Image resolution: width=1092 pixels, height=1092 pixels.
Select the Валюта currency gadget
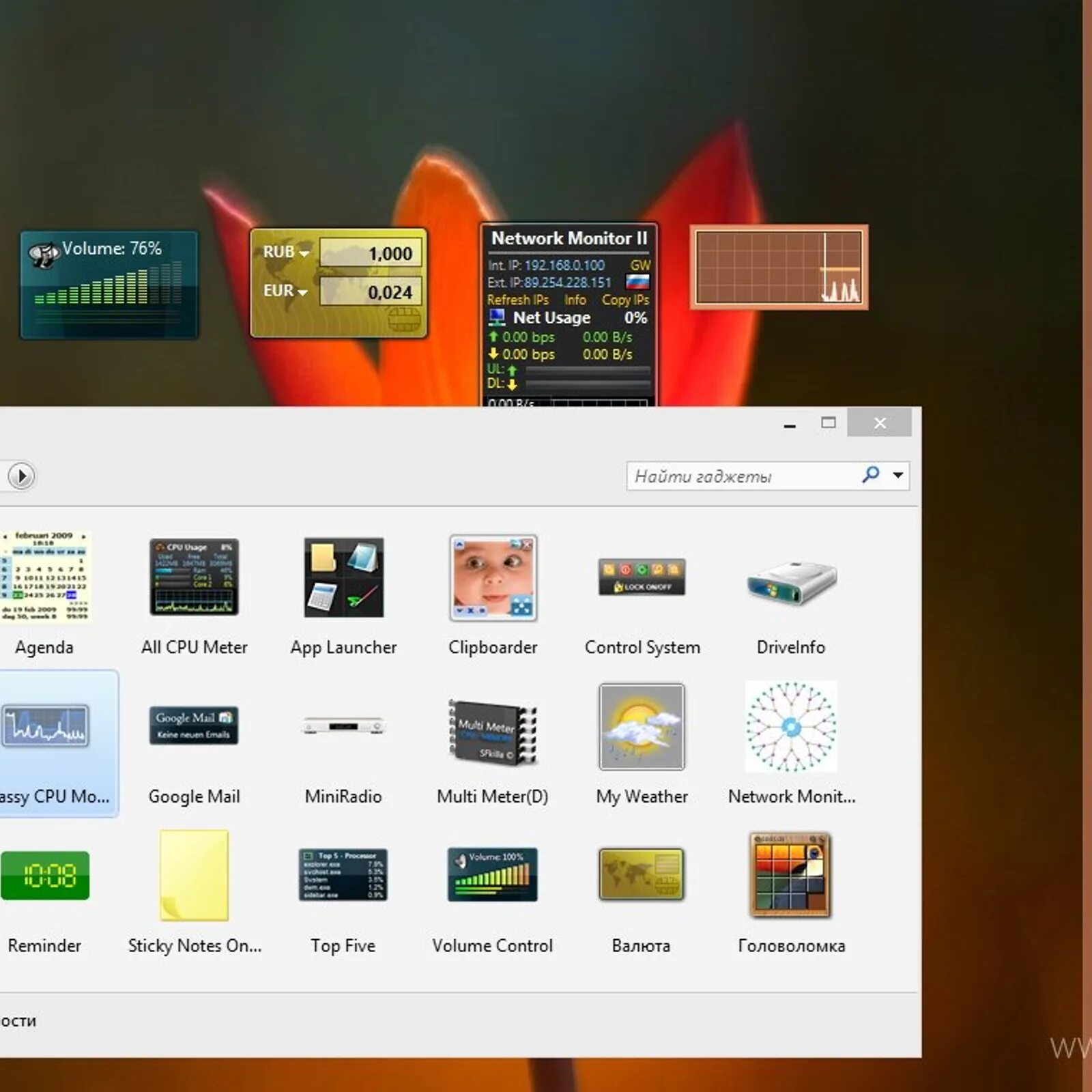coord(642,875)
